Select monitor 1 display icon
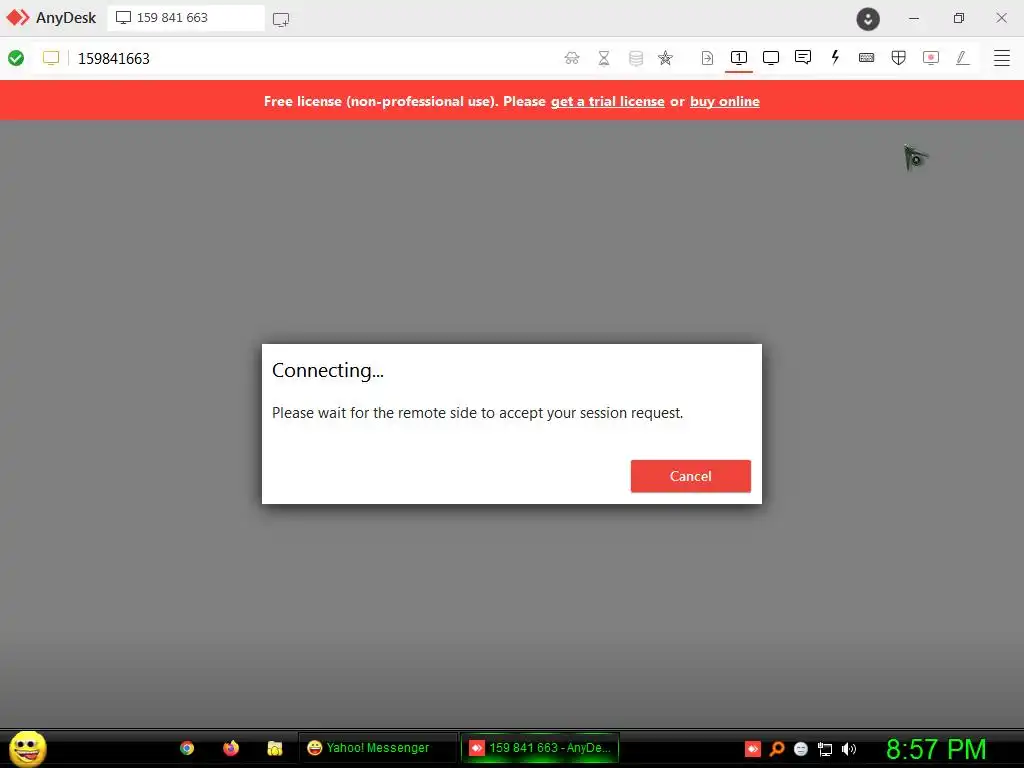The image size is (1024, 768). (x=739, y=58)
